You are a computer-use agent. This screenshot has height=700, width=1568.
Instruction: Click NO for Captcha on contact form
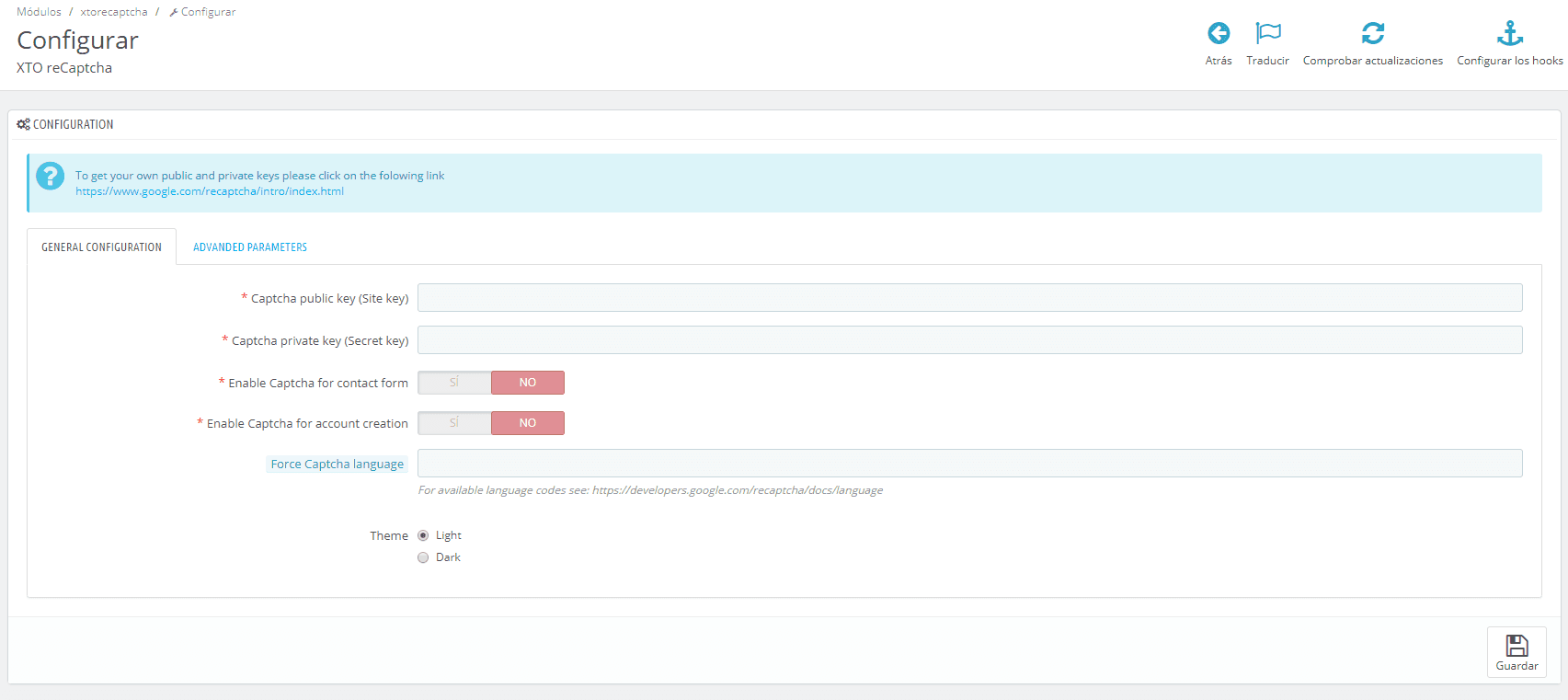click(x=527, y=383)
